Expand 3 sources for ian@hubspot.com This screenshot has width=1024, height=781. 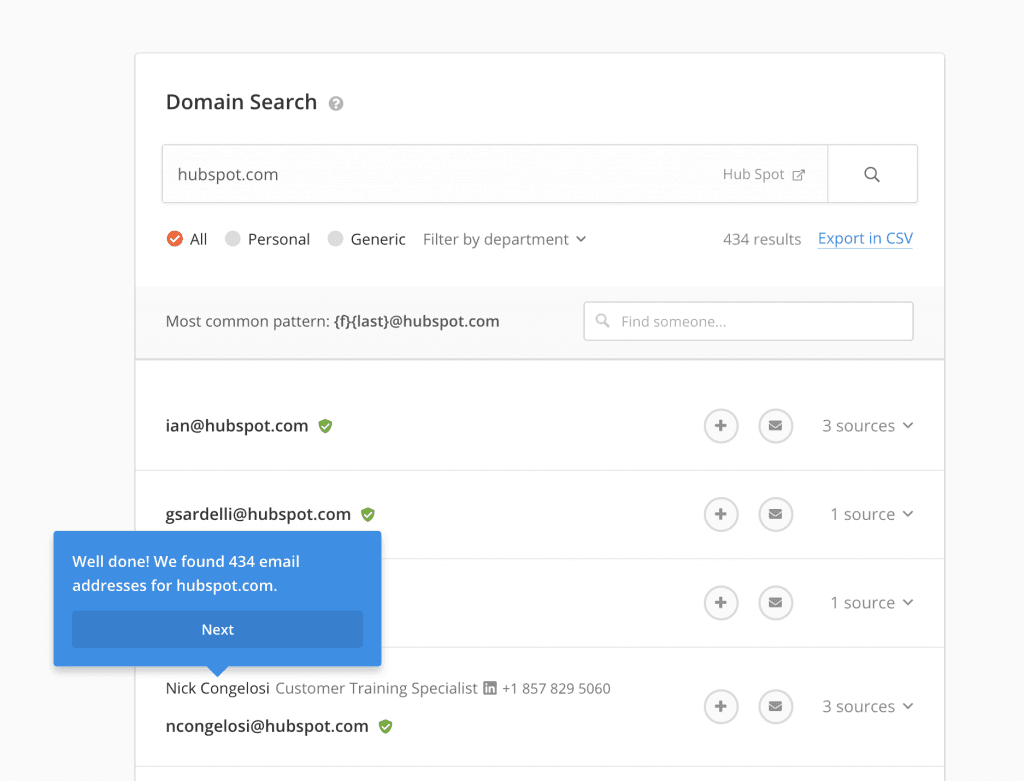click(867, 426)
